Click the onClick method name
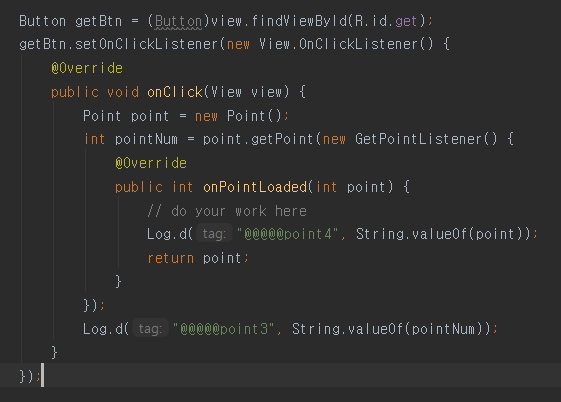561x402 pixels. pyautogui.click(x=175, y=92)
